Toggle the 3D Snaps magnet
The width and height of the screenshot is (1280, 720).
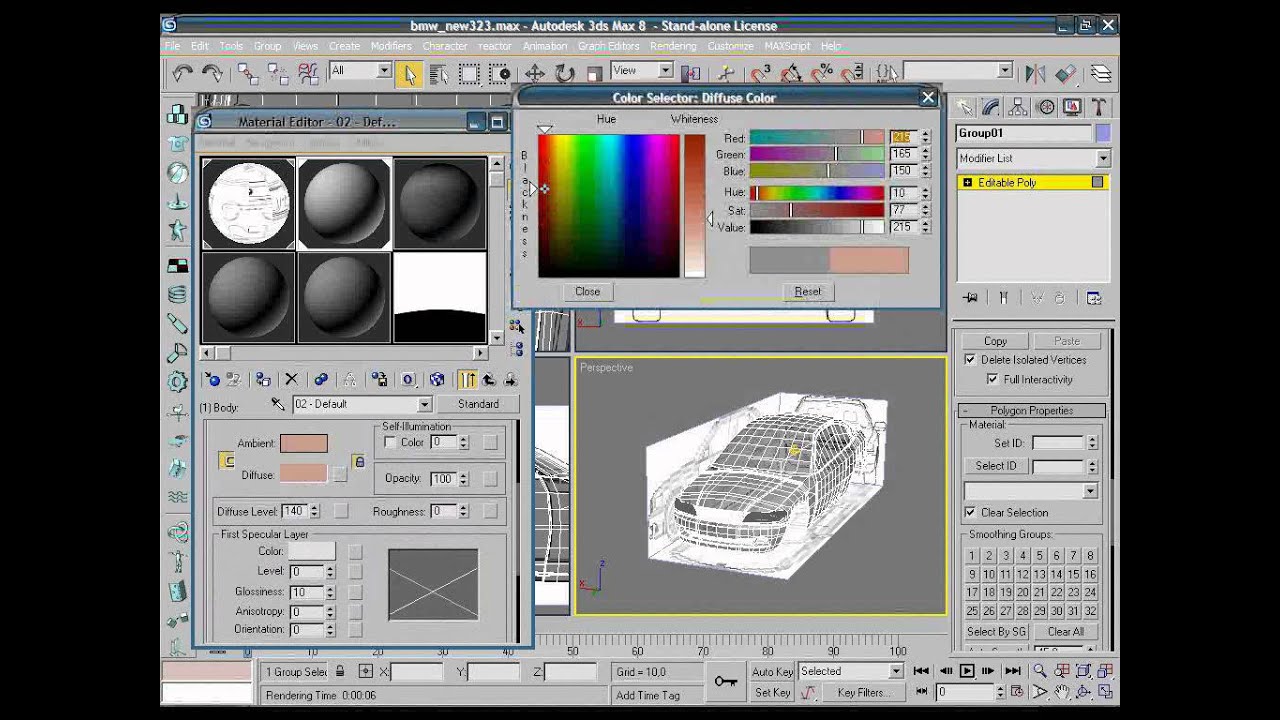762,72
